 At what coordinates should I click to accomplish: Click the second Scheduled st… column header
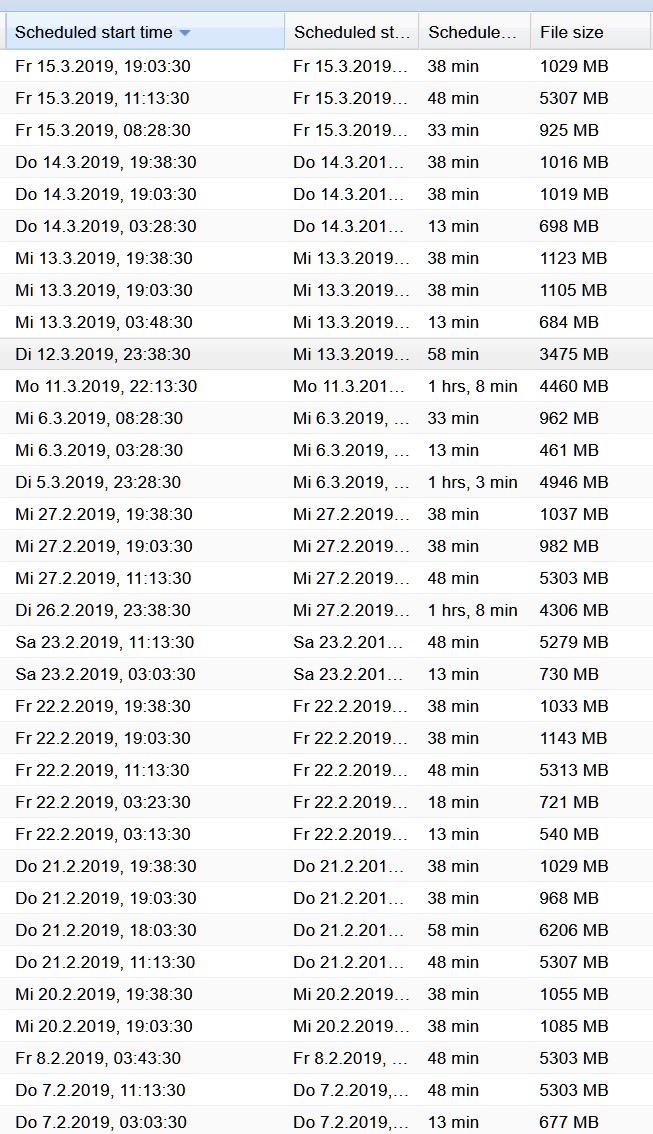[x=351, y=32]
